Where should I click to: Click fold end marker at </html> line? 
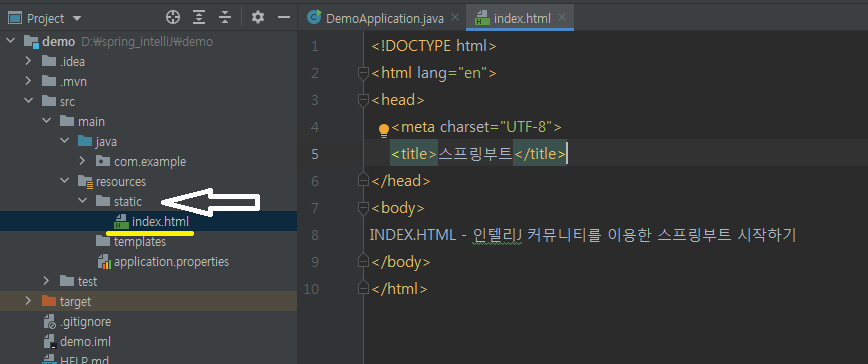tap(363, 288)
